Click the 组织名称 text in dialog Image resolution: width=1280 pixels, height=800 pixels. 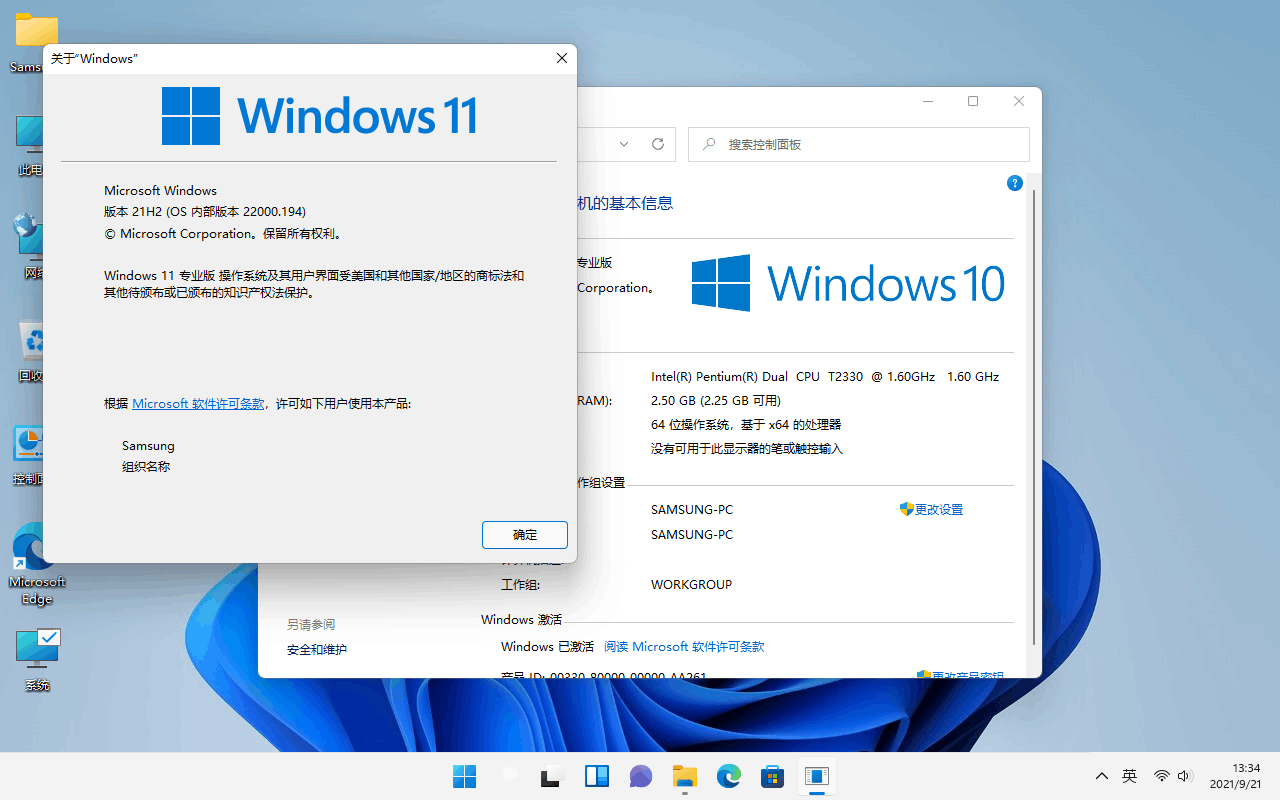pos(146,467)
